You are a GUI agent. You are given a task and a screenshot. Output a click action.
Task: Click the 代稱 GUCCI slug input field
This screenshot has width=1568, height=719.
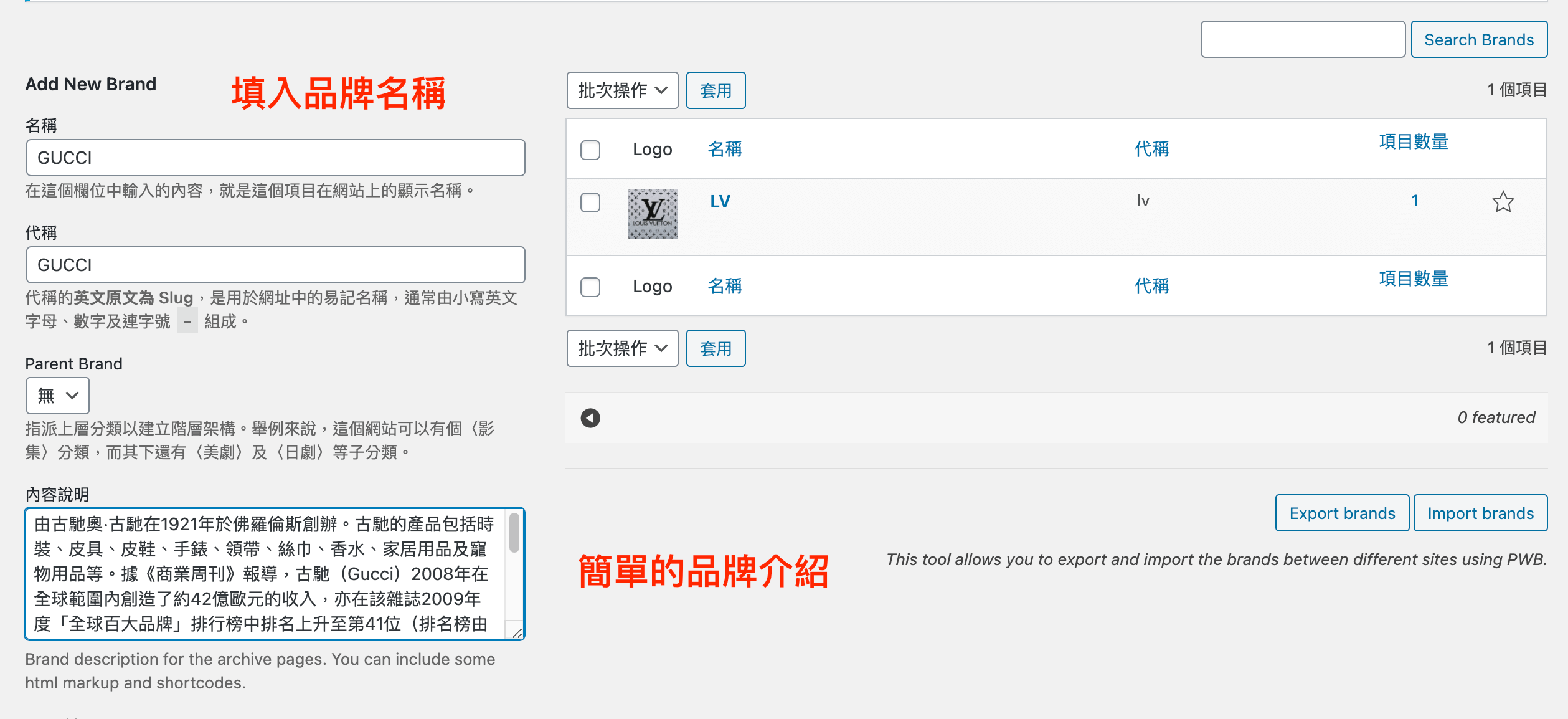pyautogui.click(x=275, y=265)
